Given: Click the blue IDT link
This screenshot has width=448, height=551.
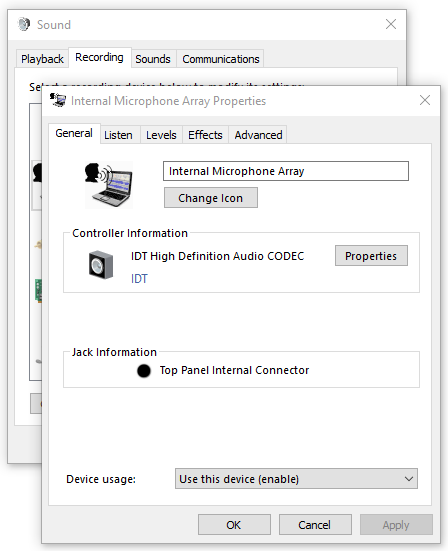Looking at the screenshot, I should click(139, 279).
